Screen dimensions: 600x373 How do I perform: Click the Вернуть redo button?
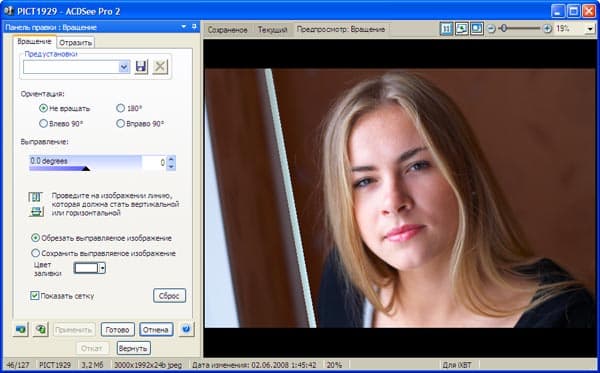[133, 348]
